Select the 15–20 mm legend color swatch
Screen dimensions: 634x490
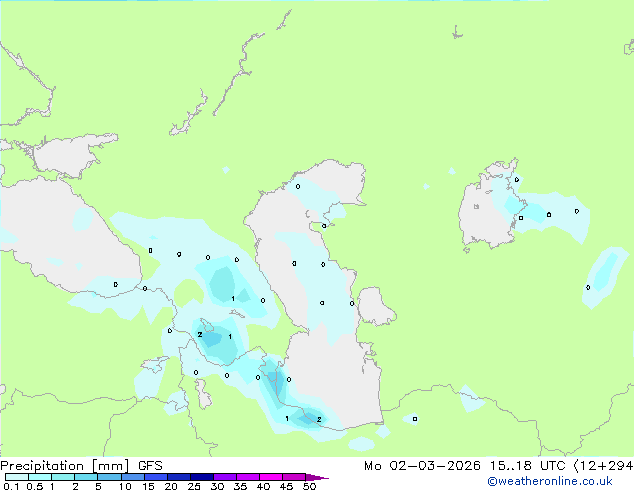click(x=155, y=477)
